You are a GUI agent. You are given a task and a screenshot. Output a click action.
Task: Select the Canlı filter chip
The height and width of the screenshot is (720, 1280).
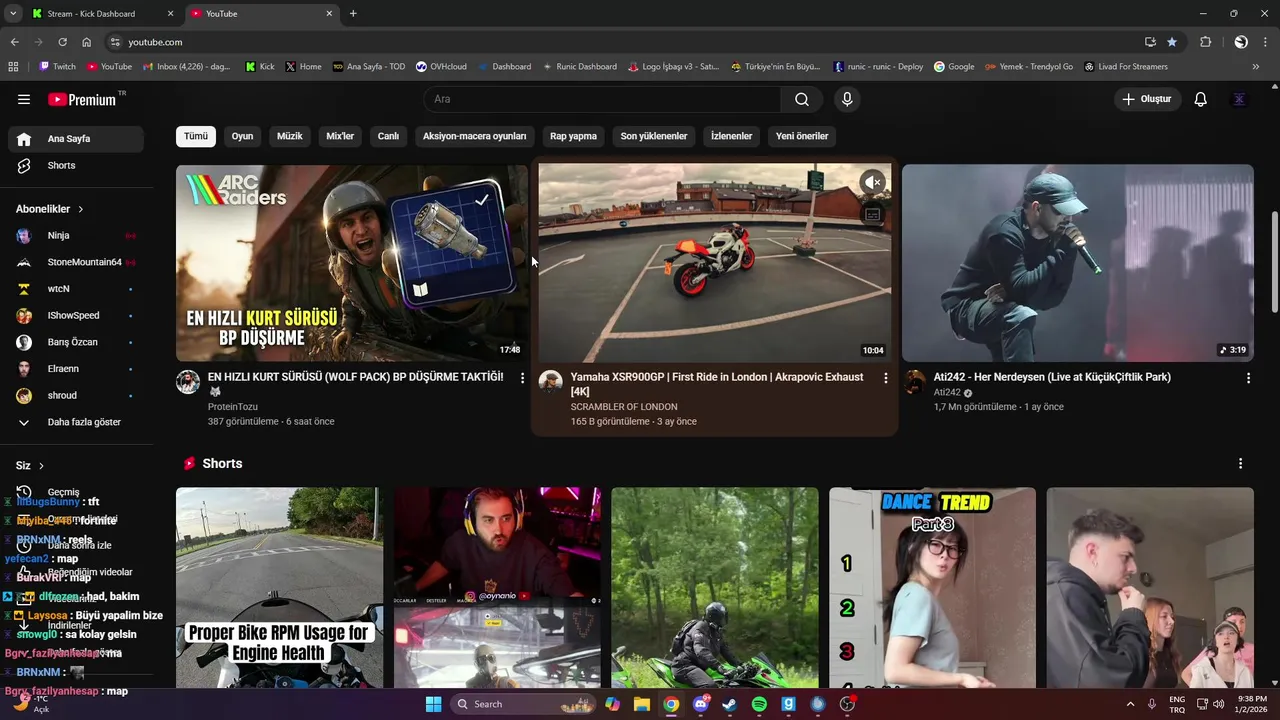pos(388,136)
